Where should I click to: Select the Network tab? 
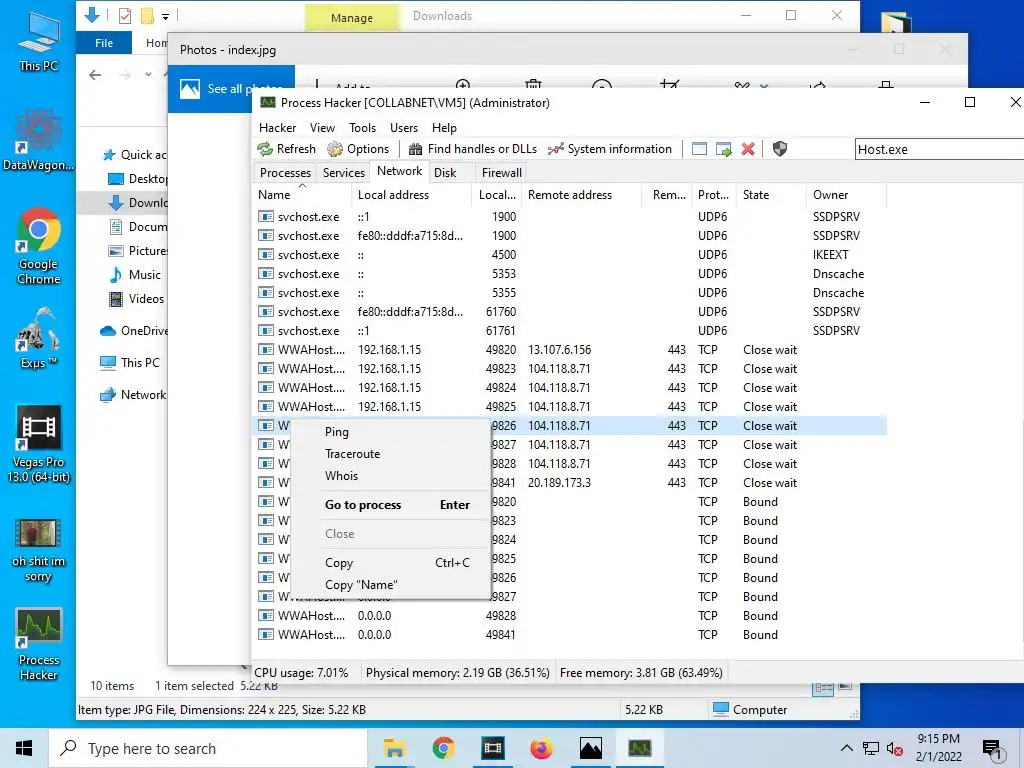pyautogui.click(x=400, y=171)
